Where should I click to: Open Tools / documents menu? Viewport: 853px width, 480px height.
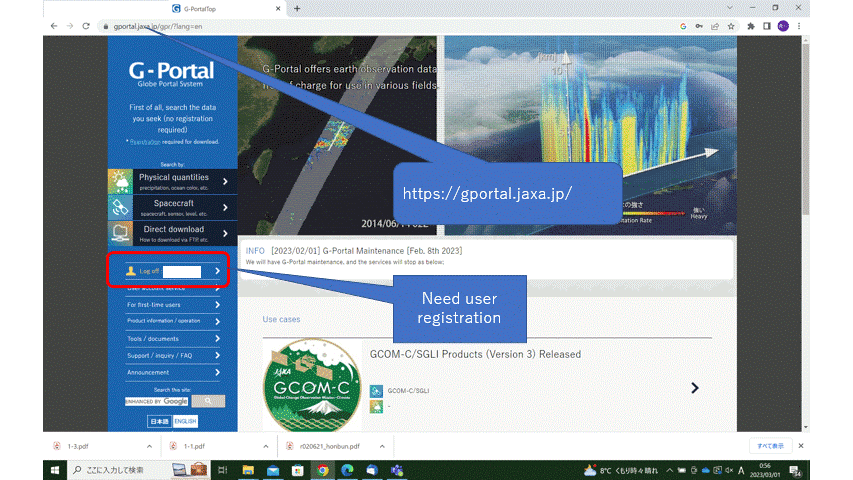click(172, 339)
